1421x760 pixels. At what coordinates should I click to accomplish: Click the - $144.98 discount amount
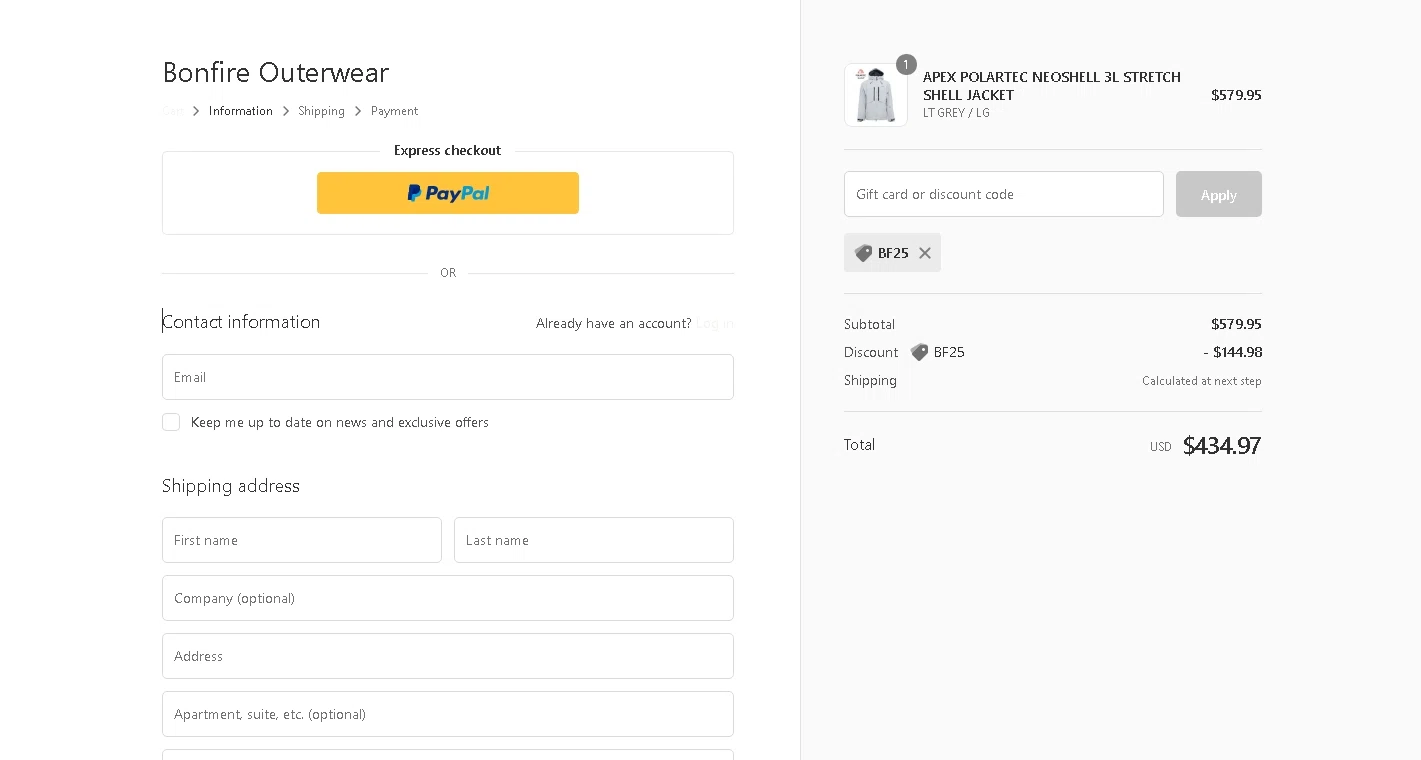(1233, 352)
